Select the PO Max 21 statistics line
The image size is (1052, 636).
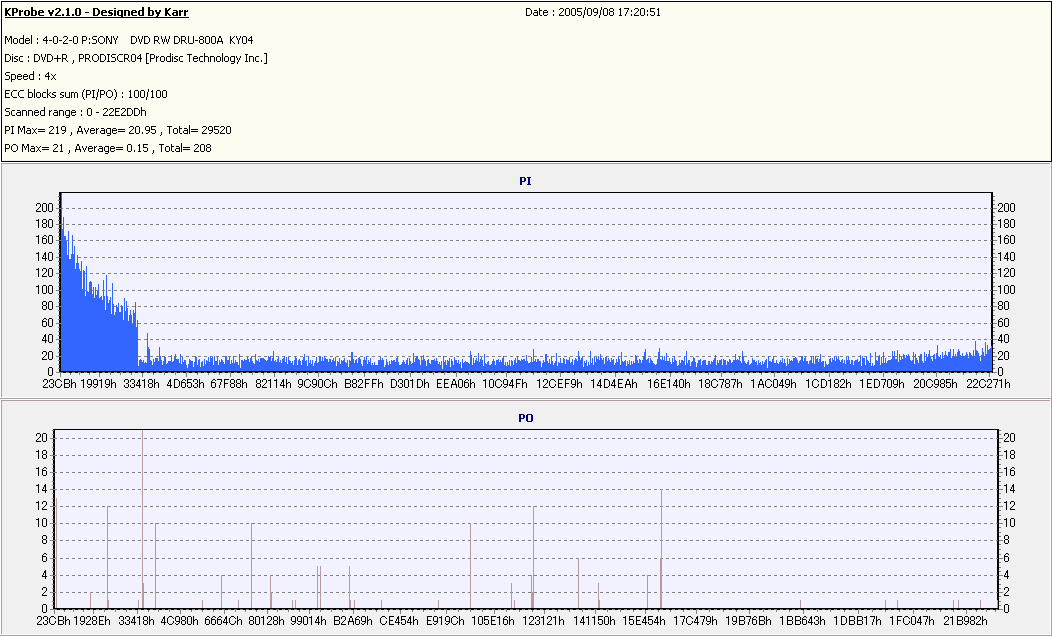pos(108,148)
